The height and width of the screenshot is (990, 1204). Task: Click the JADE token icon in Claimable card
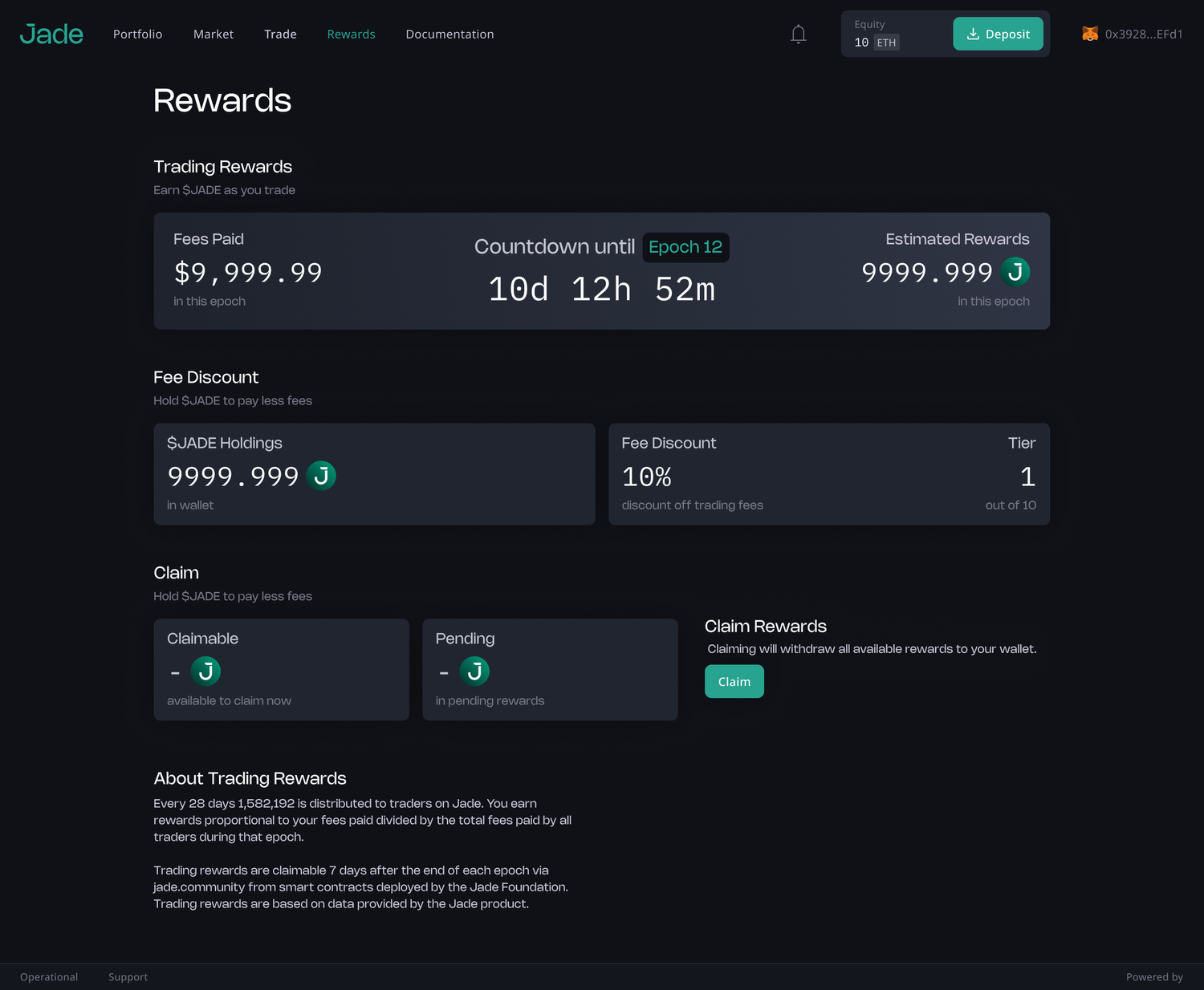(x=205, y=671)
